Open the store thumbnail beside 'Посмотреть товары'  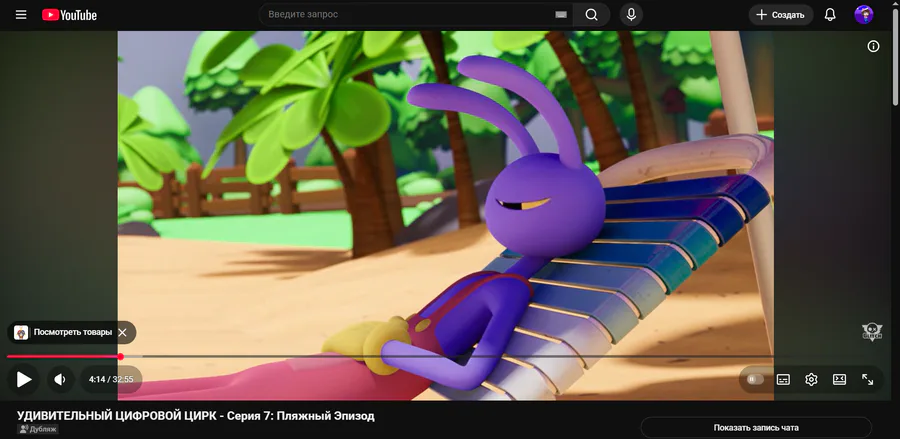click(x=21, y=332)
